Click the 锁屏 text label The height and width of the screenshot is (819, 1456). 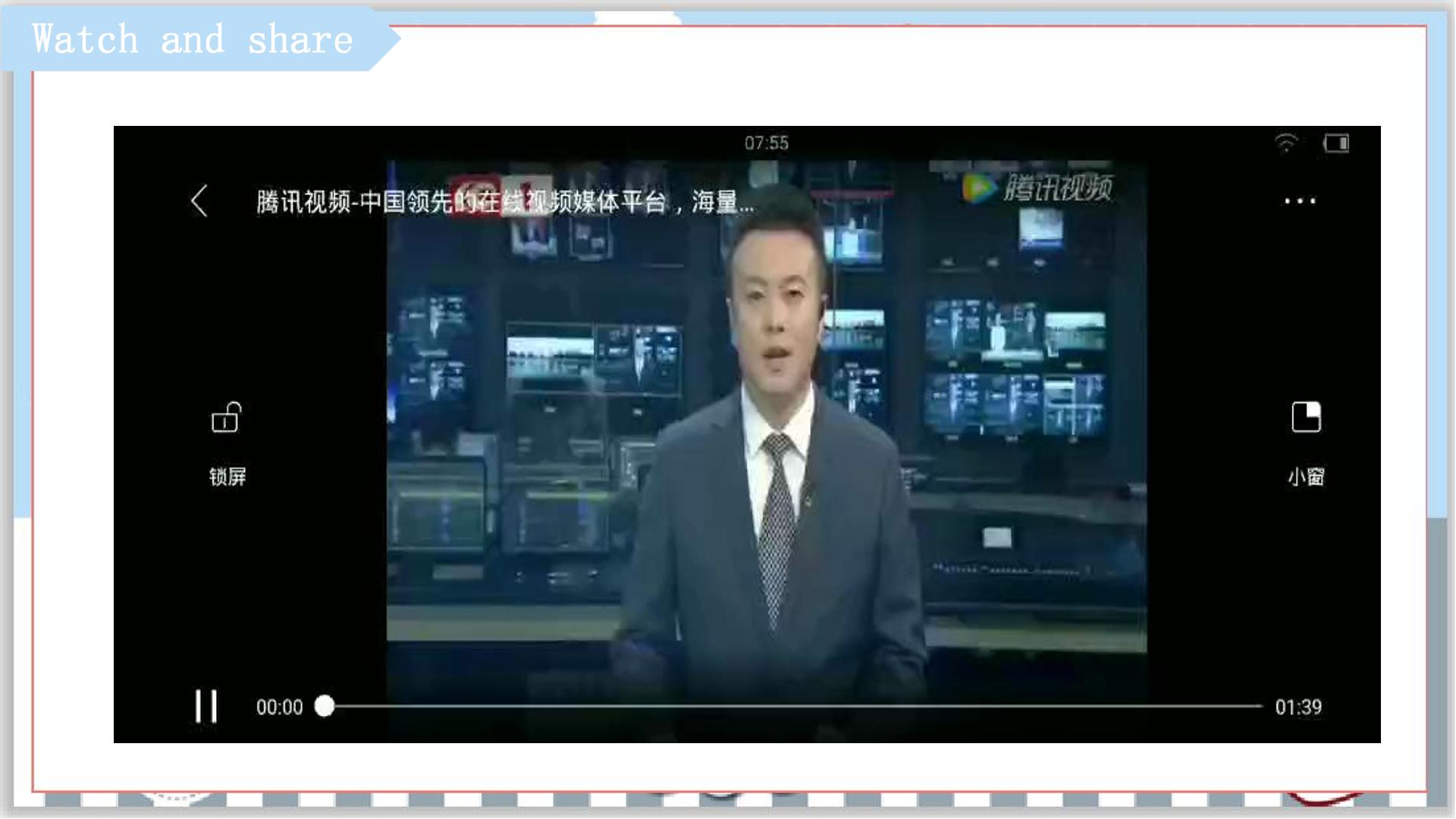click(227, 476)
